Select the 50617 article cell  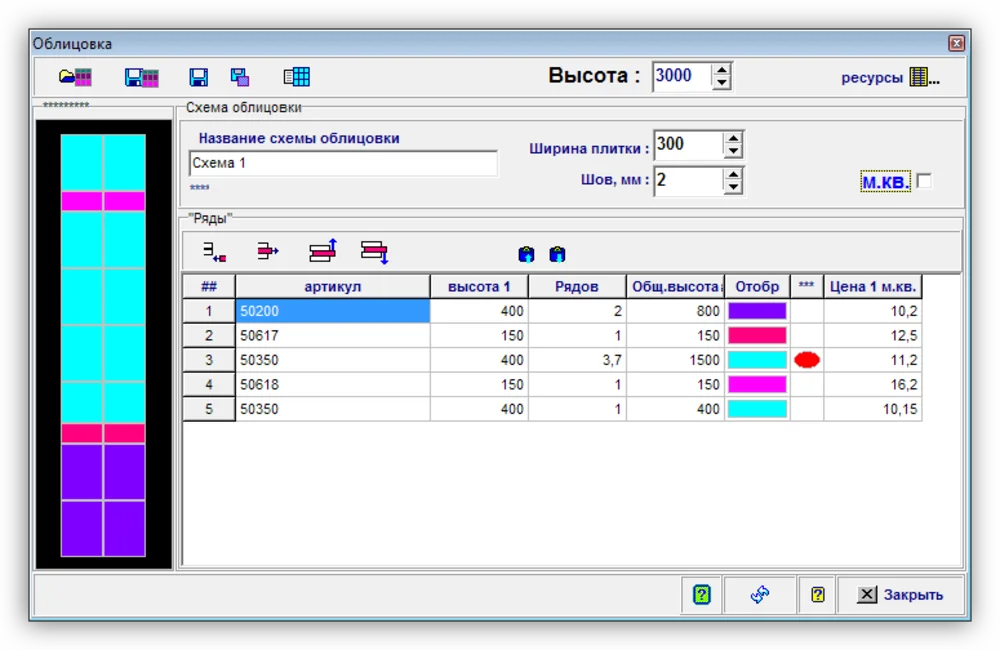(332, 336)
